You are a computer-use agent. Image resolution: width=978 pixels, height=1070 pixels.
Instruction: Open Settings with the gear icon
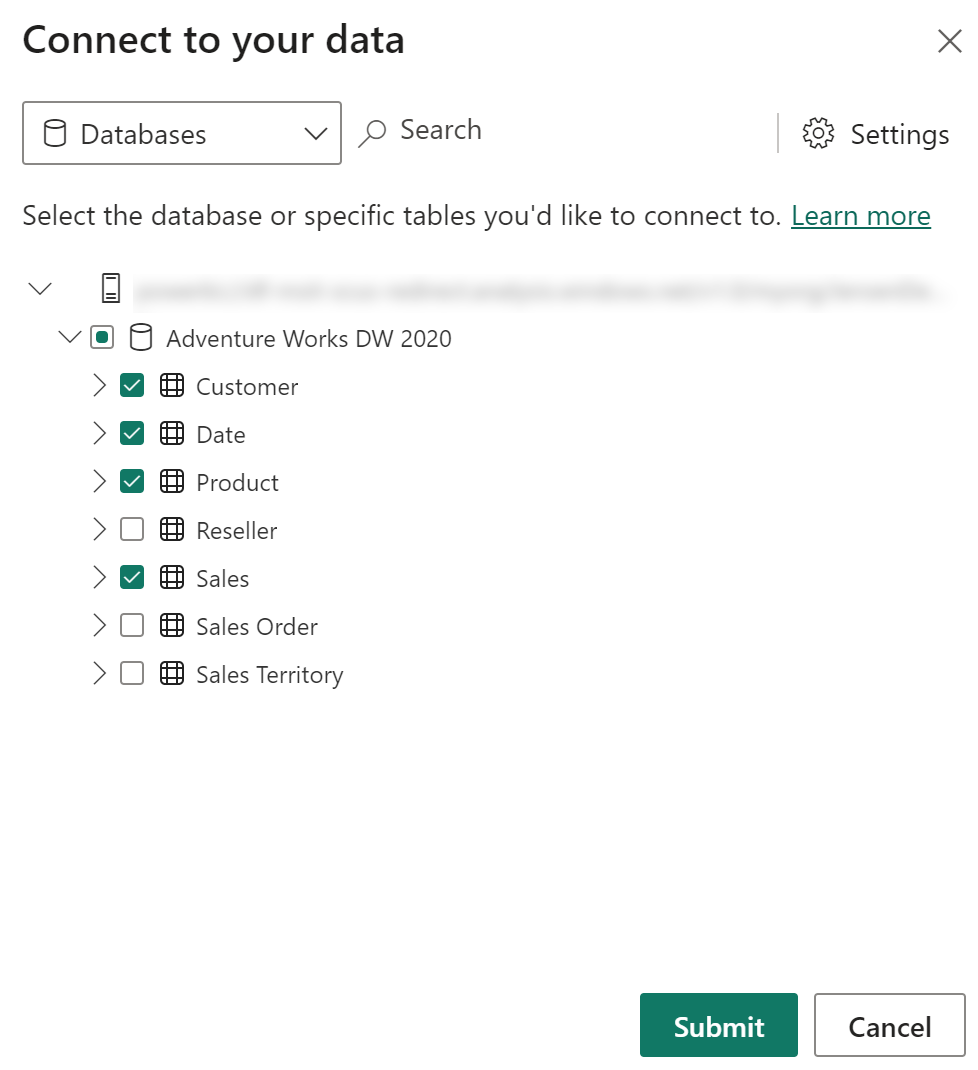[x=818, y=133]
